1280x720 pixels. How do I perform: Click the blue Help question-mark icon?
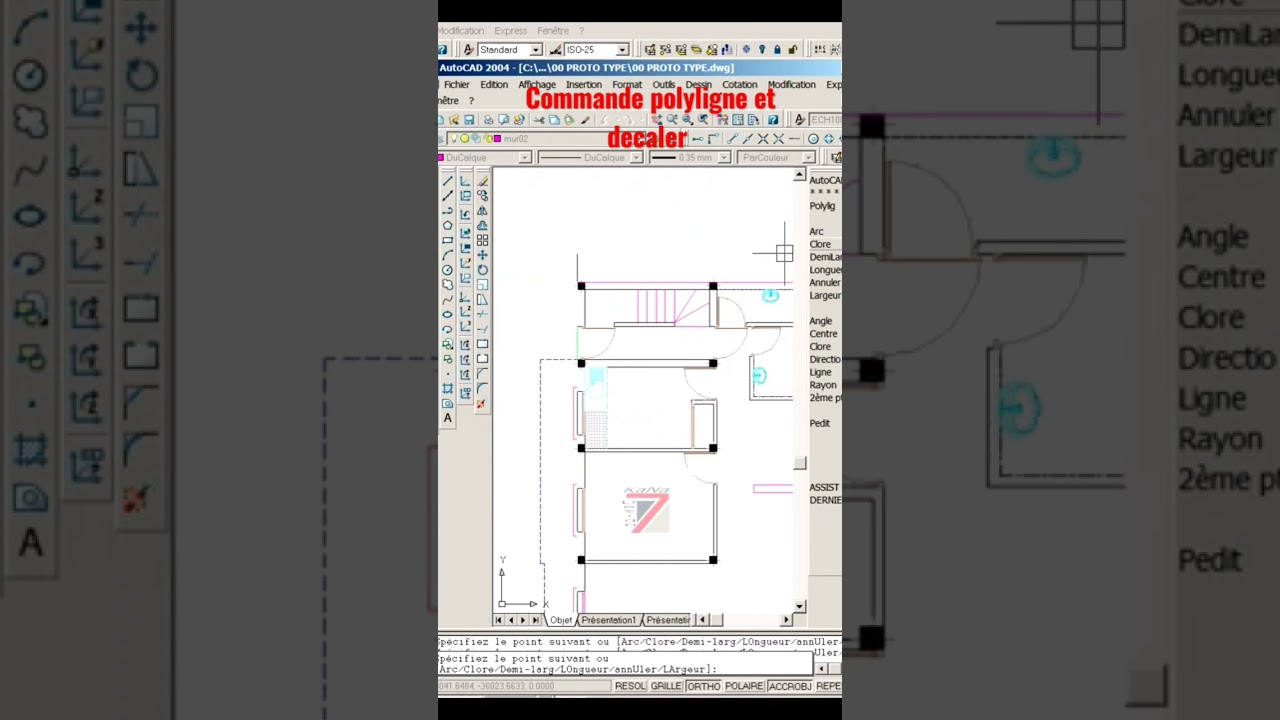pos(773,120)
